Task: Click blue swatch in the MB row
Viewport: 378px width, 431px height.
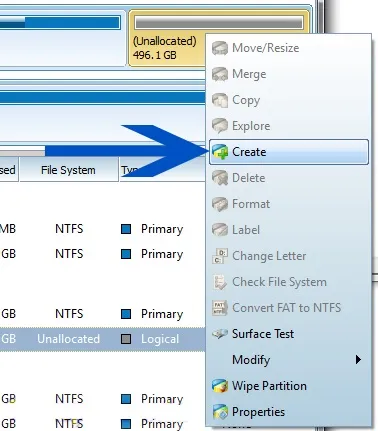Action: (x=126, y=229)
